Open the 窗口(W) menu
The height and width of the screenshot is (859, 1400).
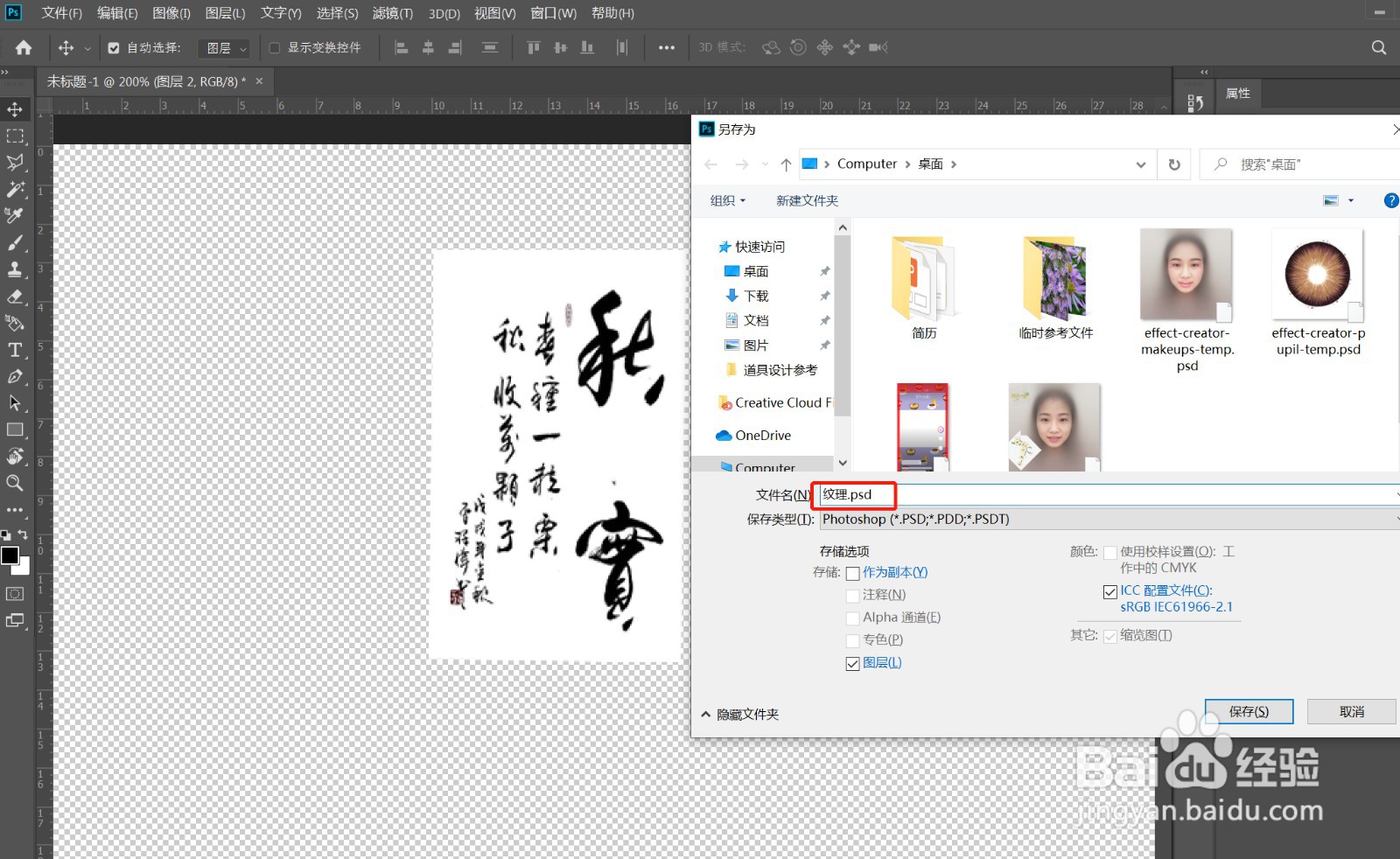[554, 13]
